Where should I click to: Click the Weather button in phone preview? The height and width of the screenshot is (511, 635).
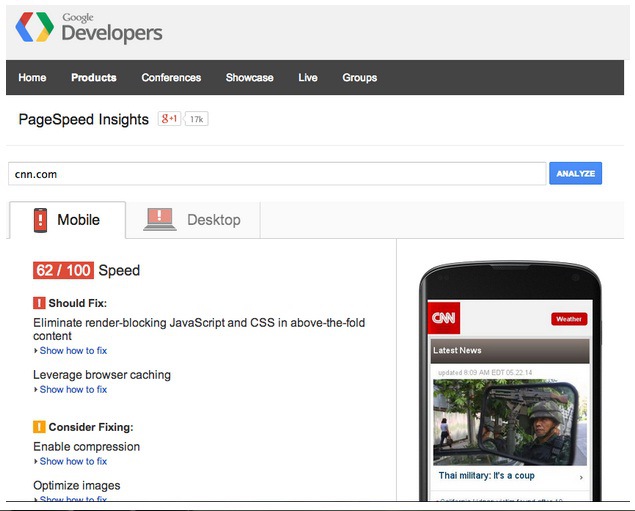point(569,319)
